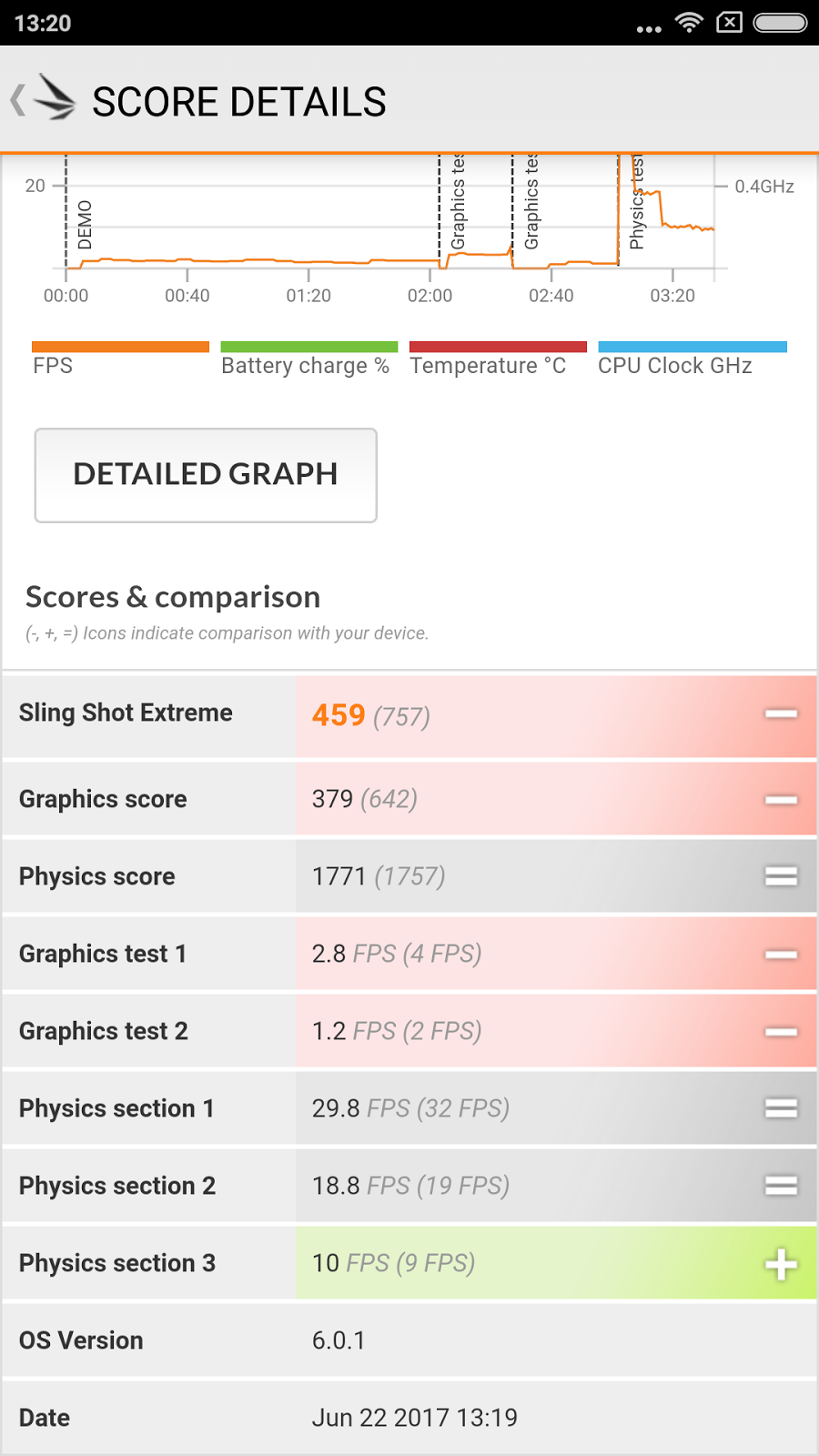Tap minus icon on Sling Shot Extreme row

(x=781, y=714)
